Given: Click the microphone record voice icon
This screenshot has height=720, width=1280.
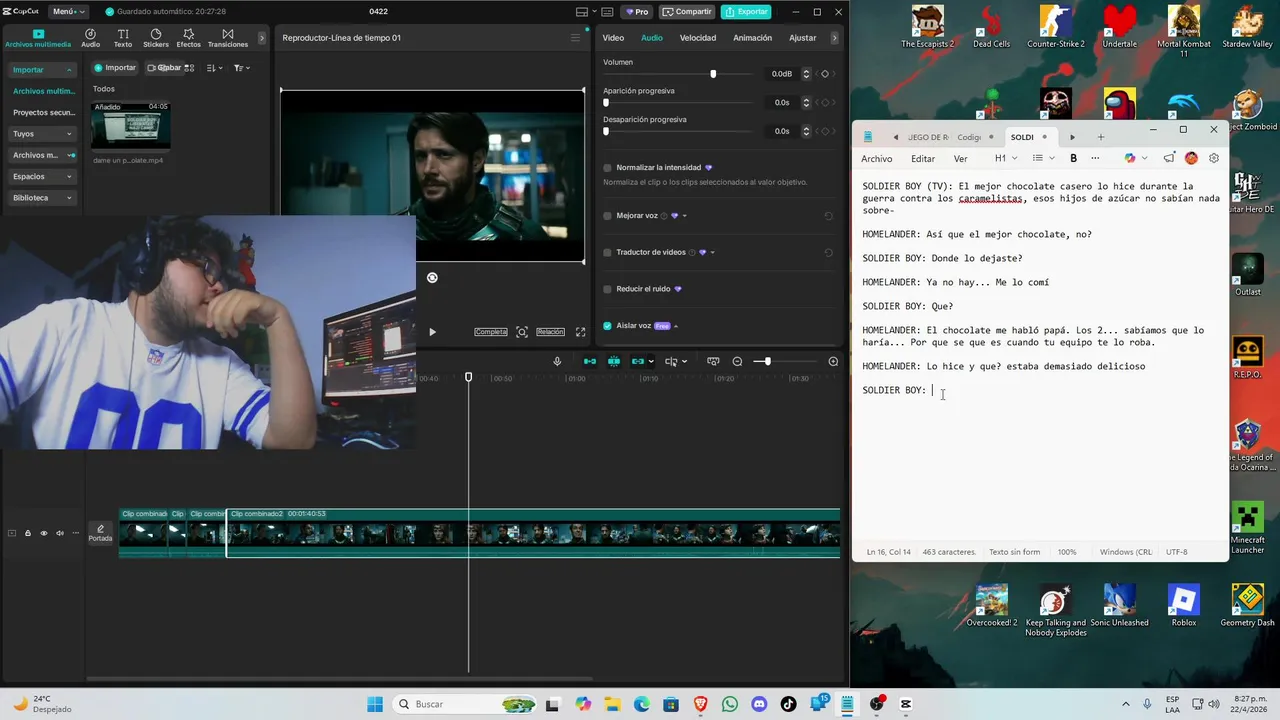Looking at the screenshot, I should coord(557,361).
